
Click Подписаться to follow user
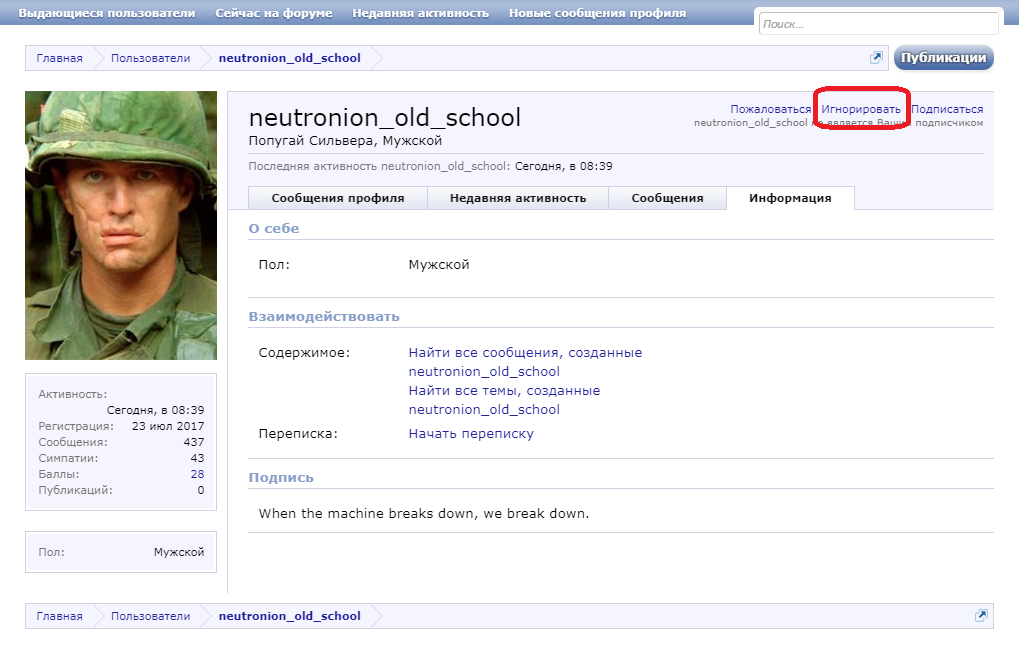pyautogui.click(x=947, y=109)
